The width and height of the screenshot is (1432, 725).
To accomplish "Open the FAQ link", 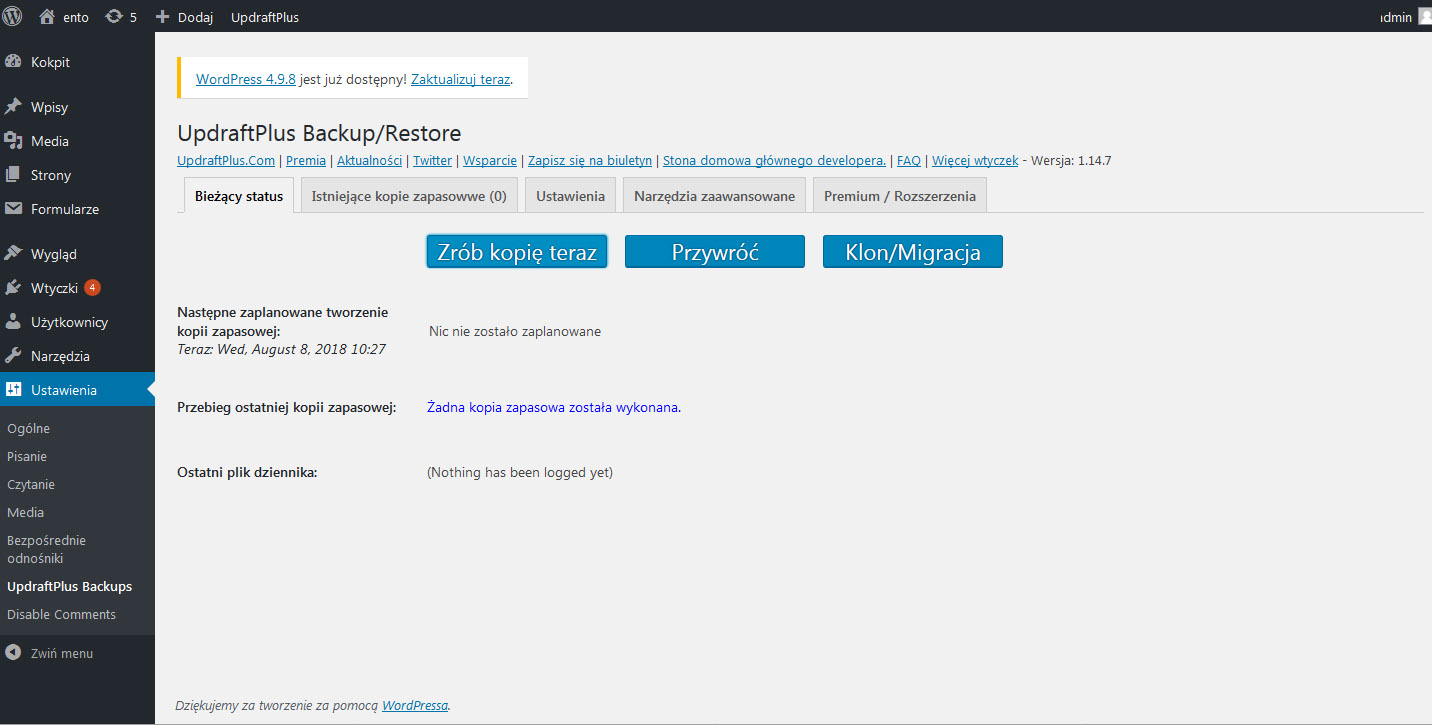I will tap(909, 160).
